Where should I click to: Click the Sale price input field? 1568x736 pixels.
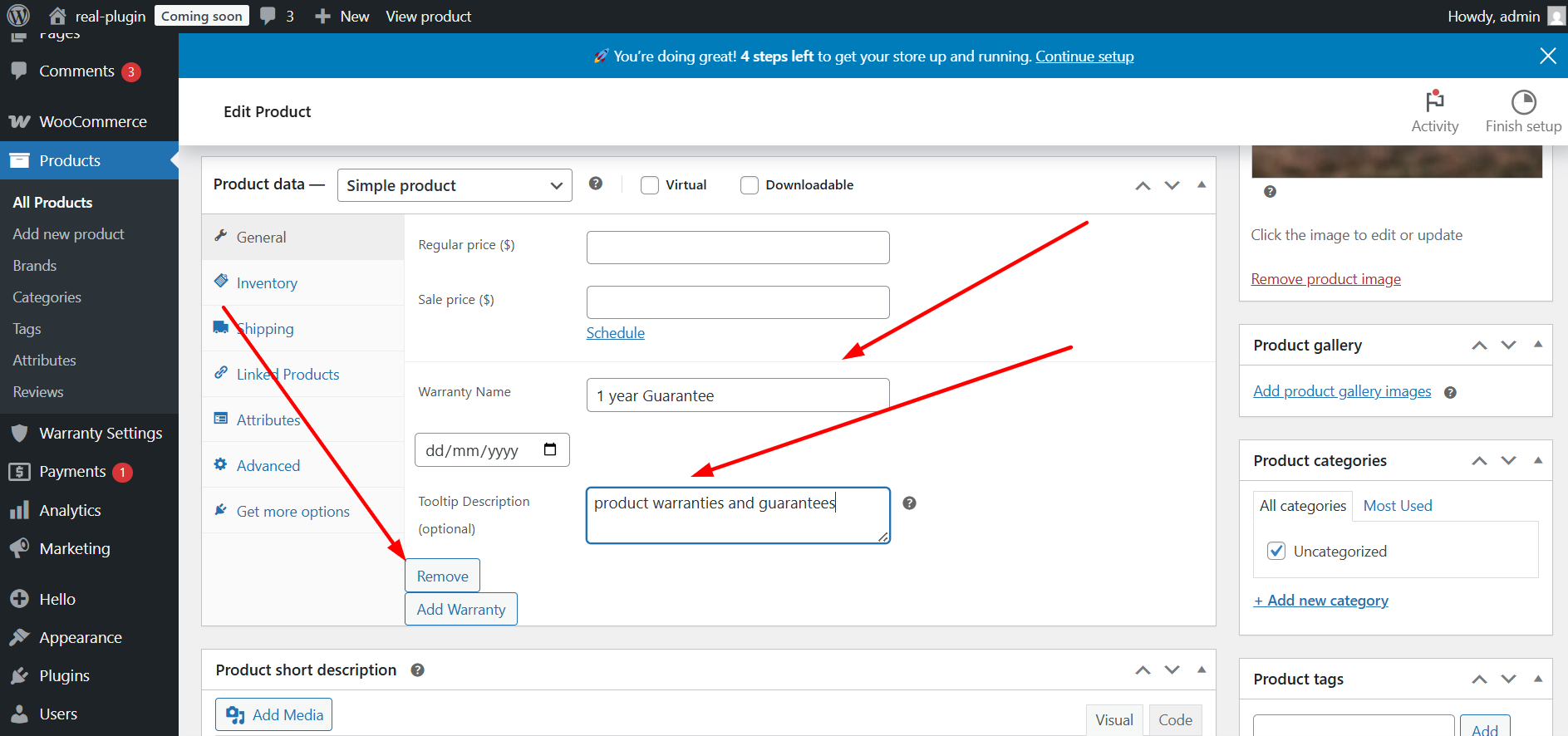pos(738,302)
